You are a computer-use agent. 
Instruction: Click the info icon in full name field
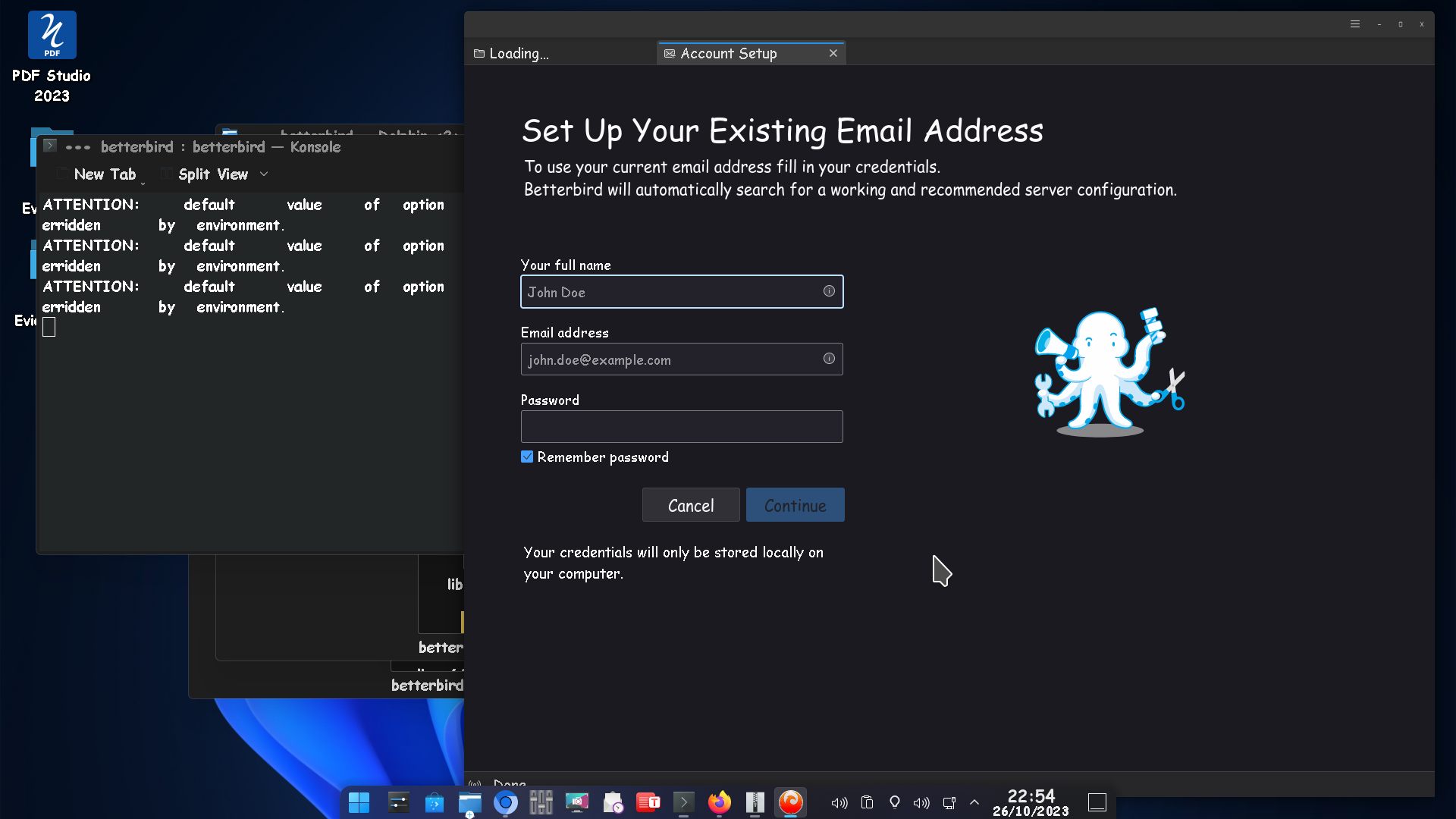pos(829,291)
